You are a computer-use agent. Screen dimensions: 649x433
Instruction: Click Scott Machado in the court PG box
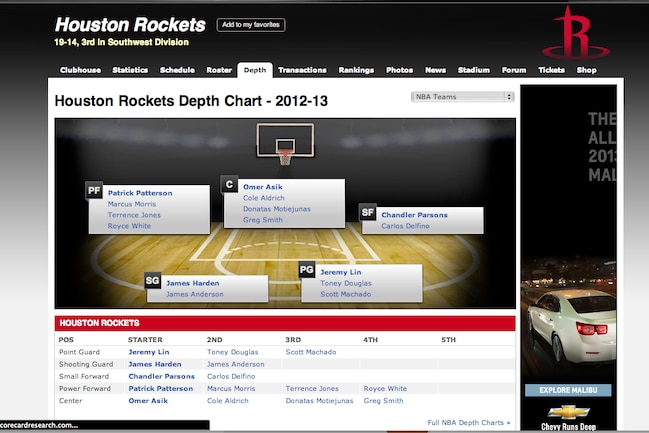345,294
